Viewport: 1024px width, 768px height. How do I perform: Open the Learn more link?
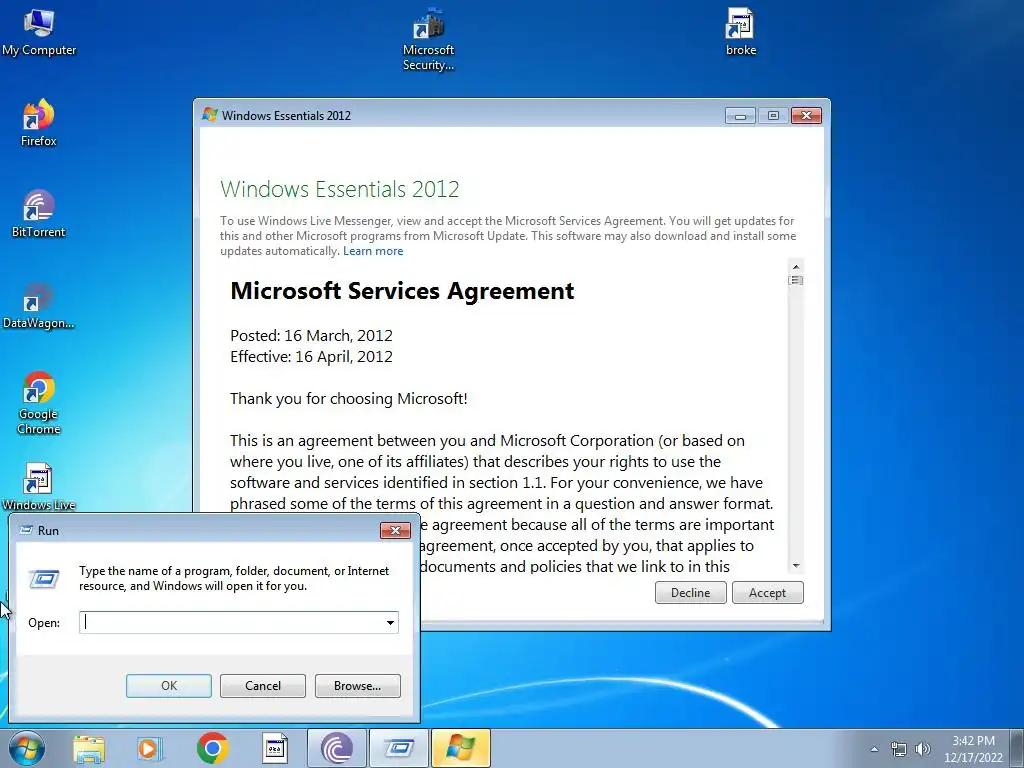pos(373,251)
